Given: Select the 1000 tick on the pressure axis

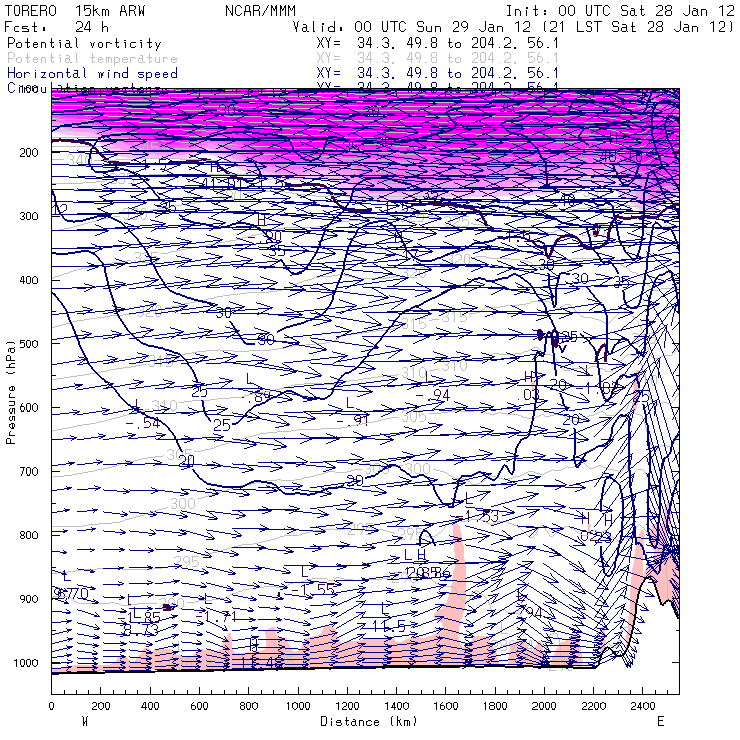Looking at the screenshot, I should (x=26, y=663).
